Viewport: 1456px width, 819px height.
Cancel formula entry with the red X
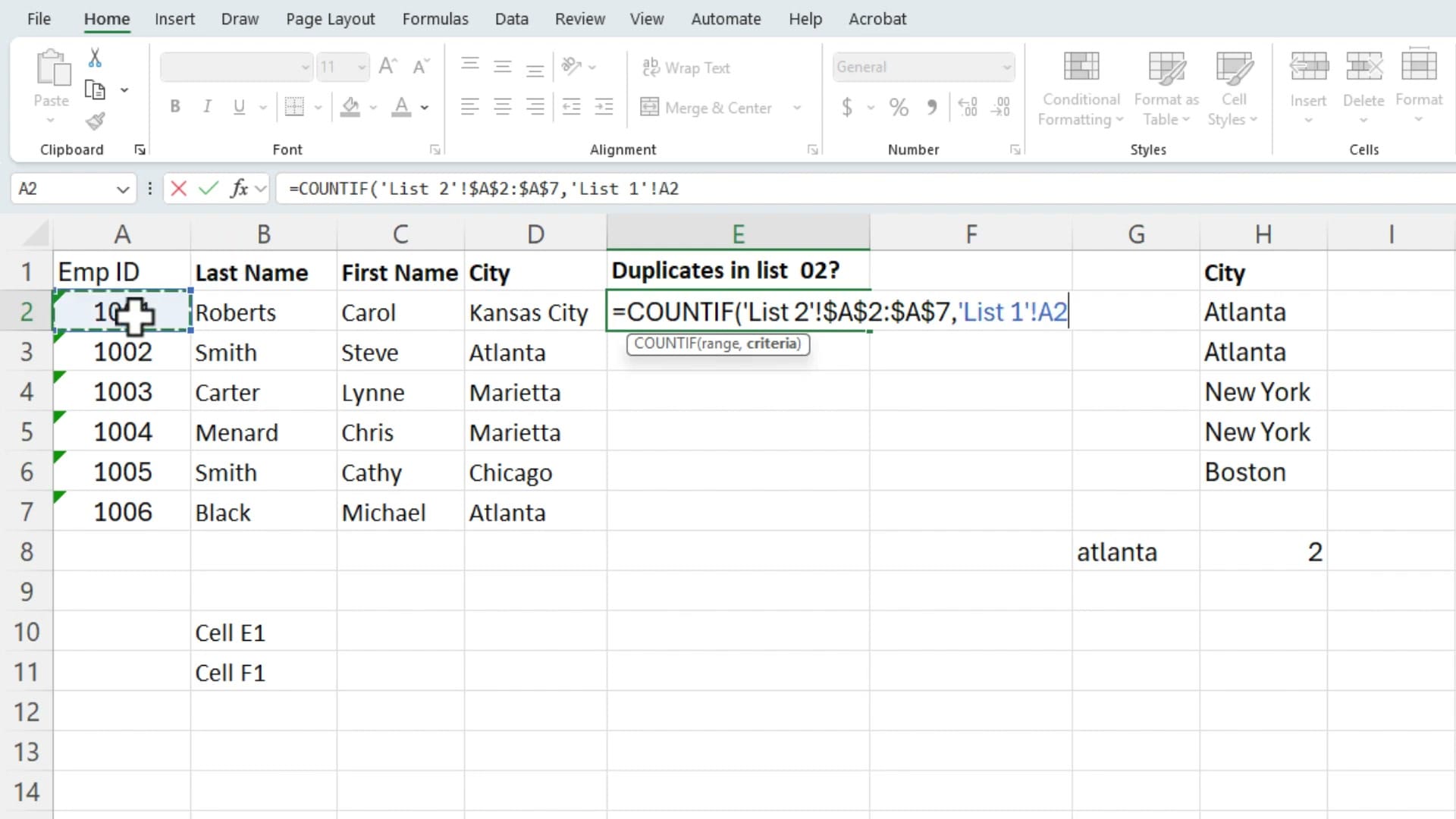tap(177, 188)
